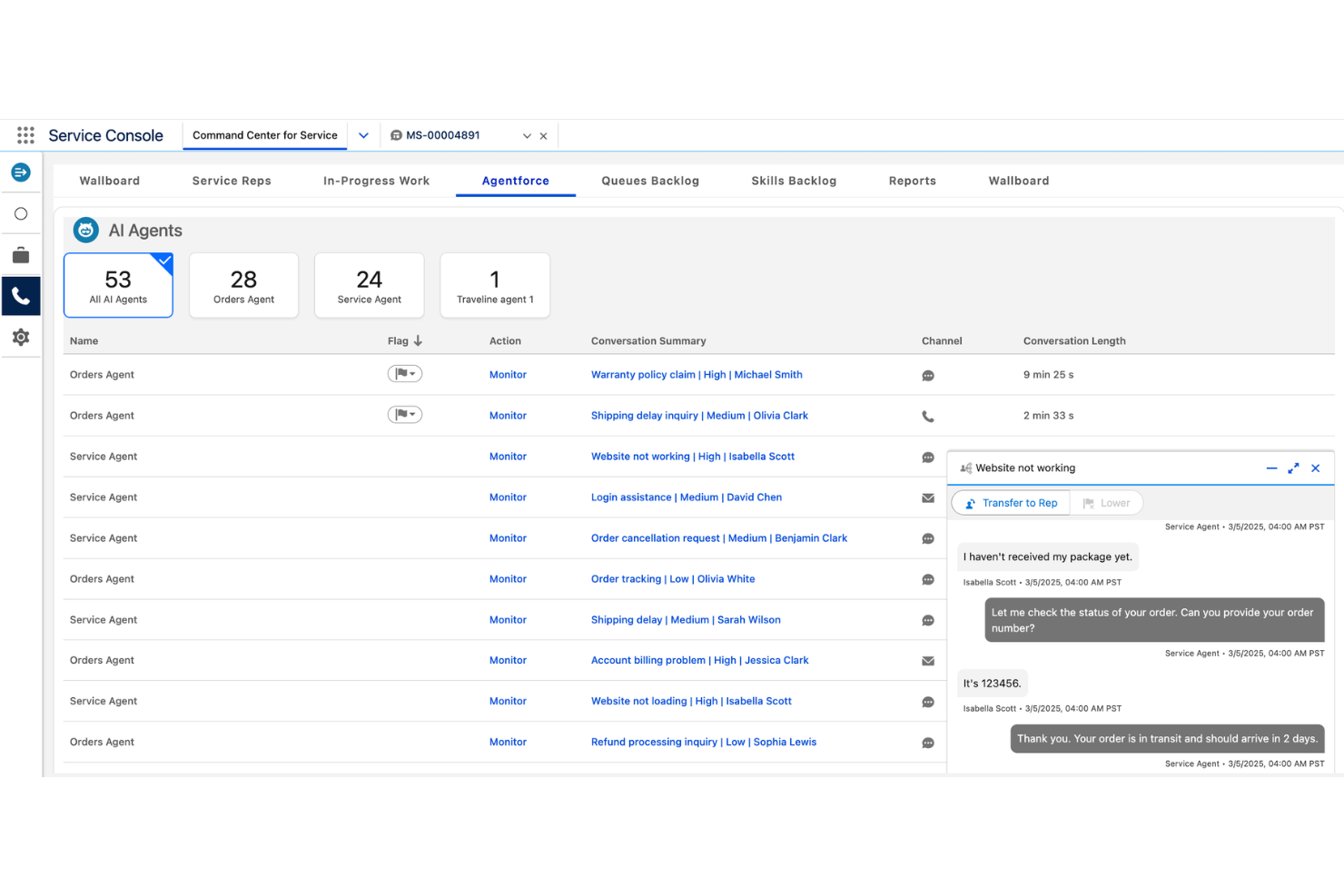This screenshot has width=1344, height=896.
Task: Open Order cancellation request summary link
Action: tap(719, 538)
